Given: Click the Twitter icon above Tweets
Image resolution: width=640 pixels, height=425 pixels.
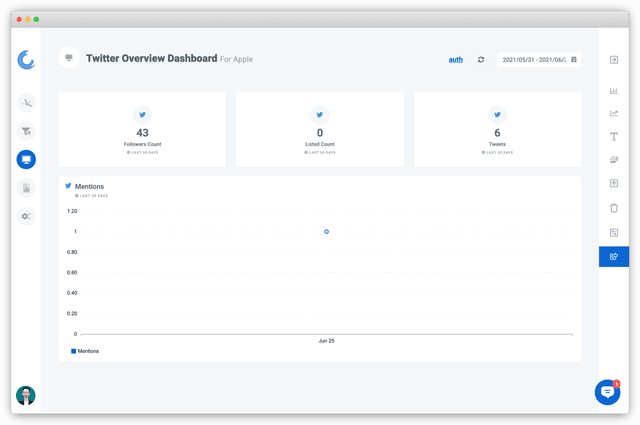Looking at the screenshot, I should 497,115.
